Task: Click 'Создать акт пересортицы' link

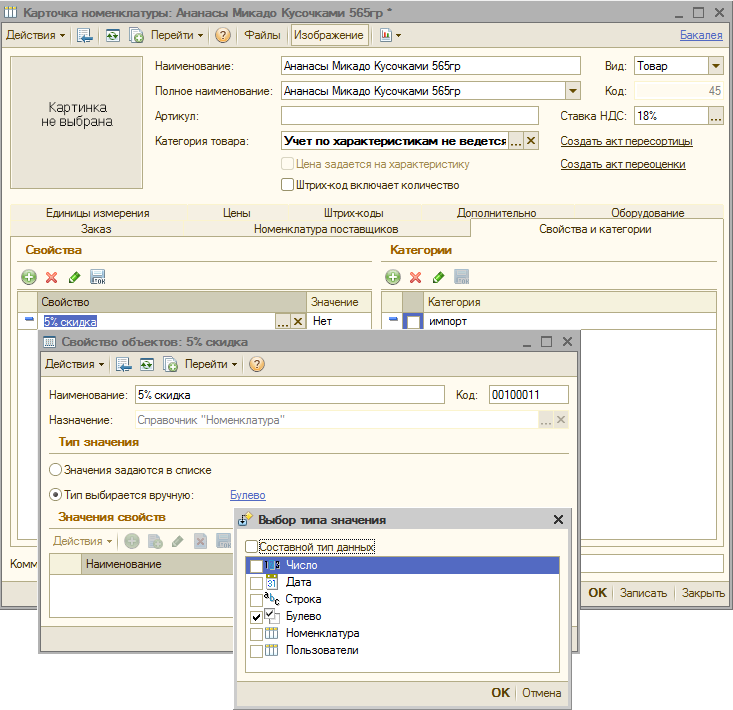Action: [x=626, y=141]
